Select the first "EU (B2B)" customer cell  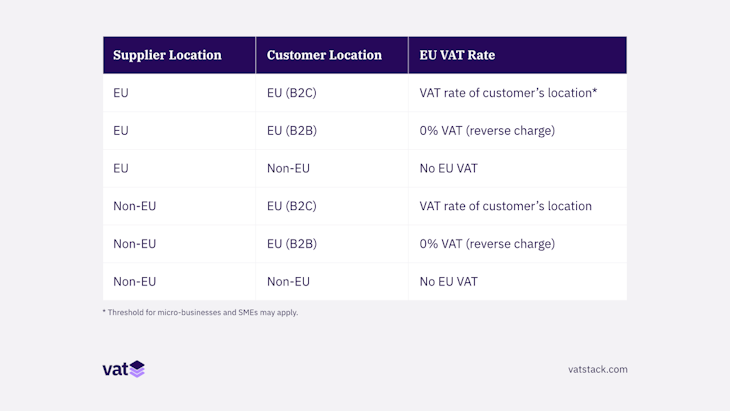(291, 131)
